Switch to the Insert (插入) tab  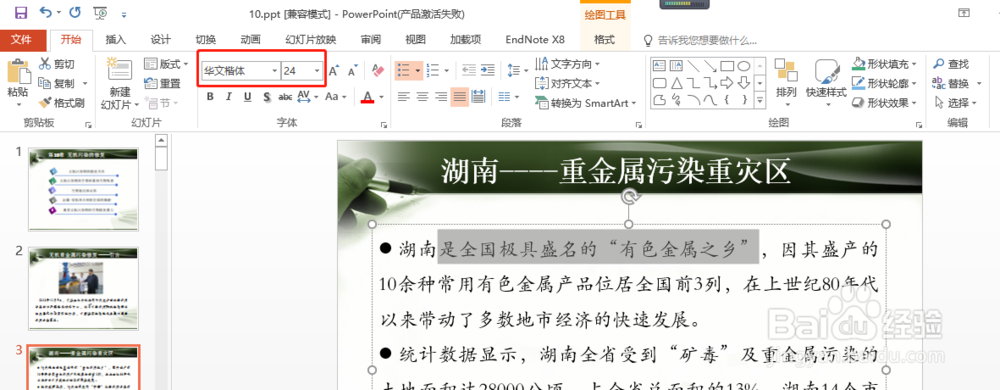coord(115,40)
